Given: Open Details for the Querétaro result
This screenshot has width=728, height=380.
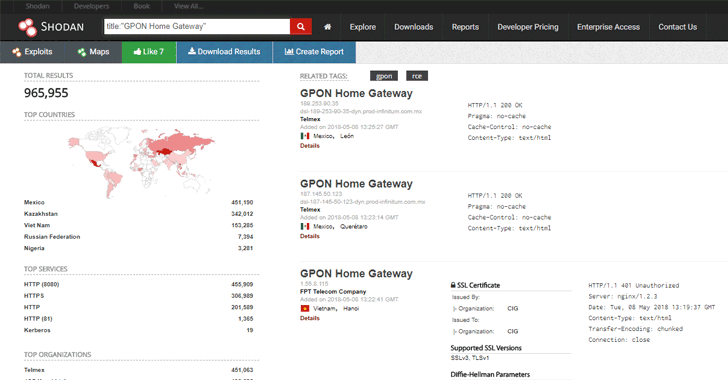Looking at the screenshot, I should point(310,236).
